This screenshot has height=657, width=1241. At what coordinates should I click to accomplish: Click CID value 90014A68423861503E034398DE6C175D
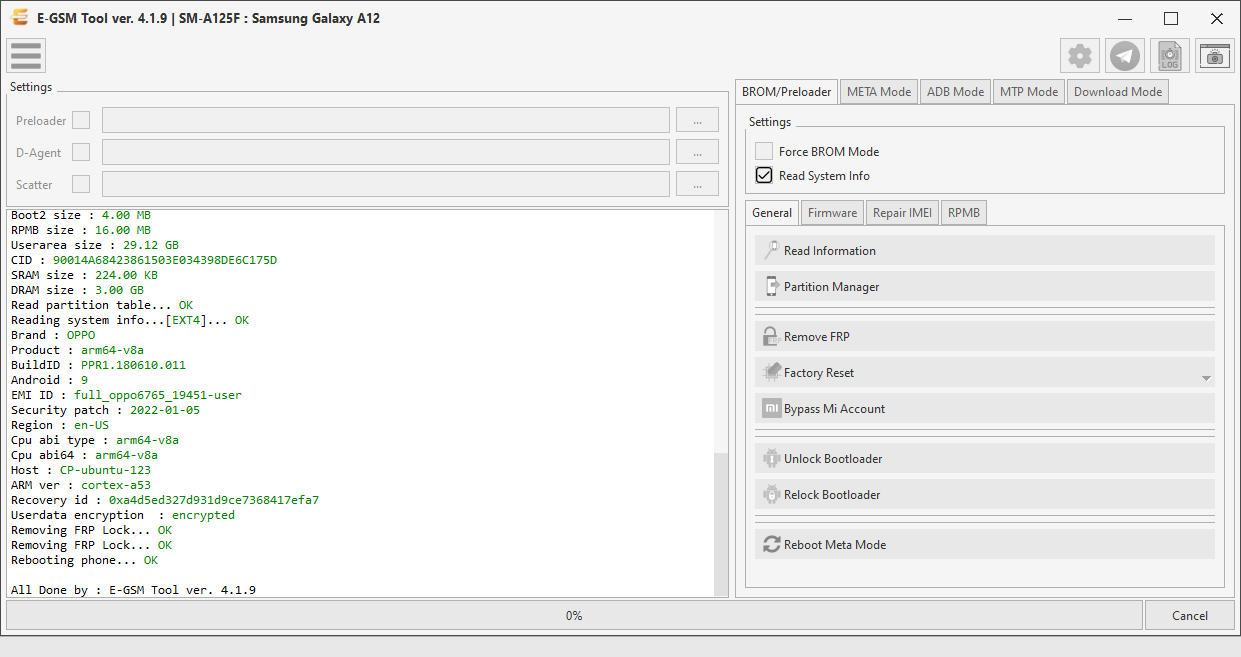(165, 260)
